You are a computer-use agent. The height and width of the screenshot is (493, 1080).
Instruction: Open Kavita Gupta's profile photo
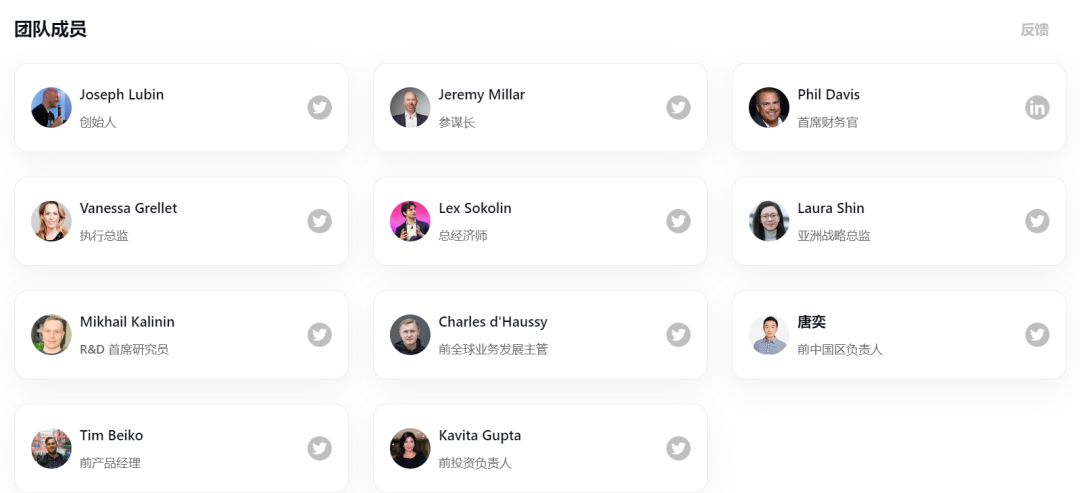tap(410, 448)
